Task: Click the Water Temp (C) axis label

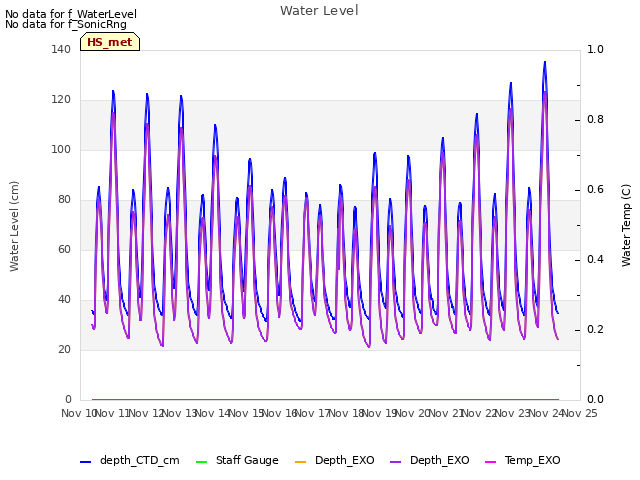Action: 626,225
